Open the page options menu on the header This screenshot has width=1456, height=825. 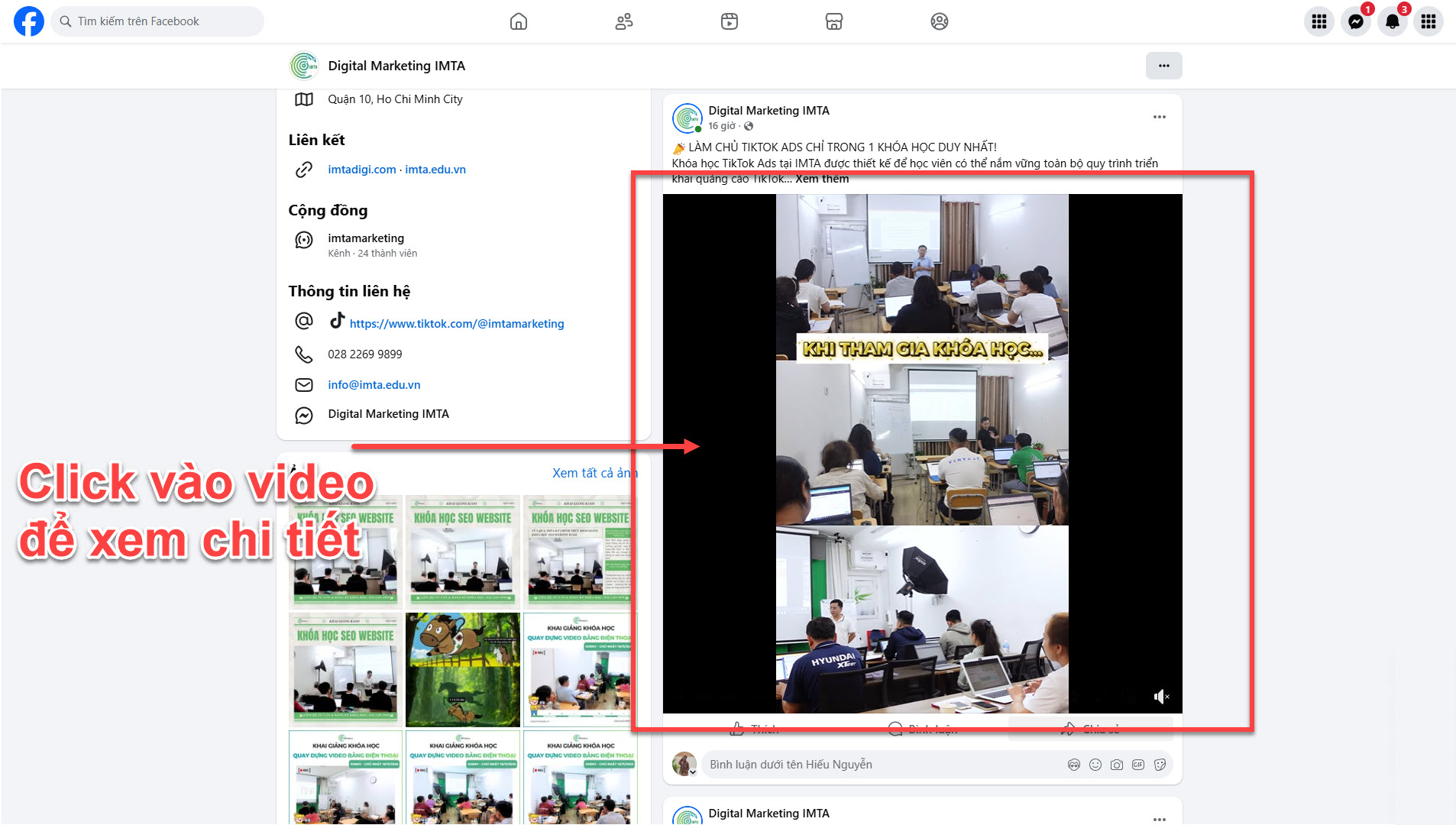1164,66
